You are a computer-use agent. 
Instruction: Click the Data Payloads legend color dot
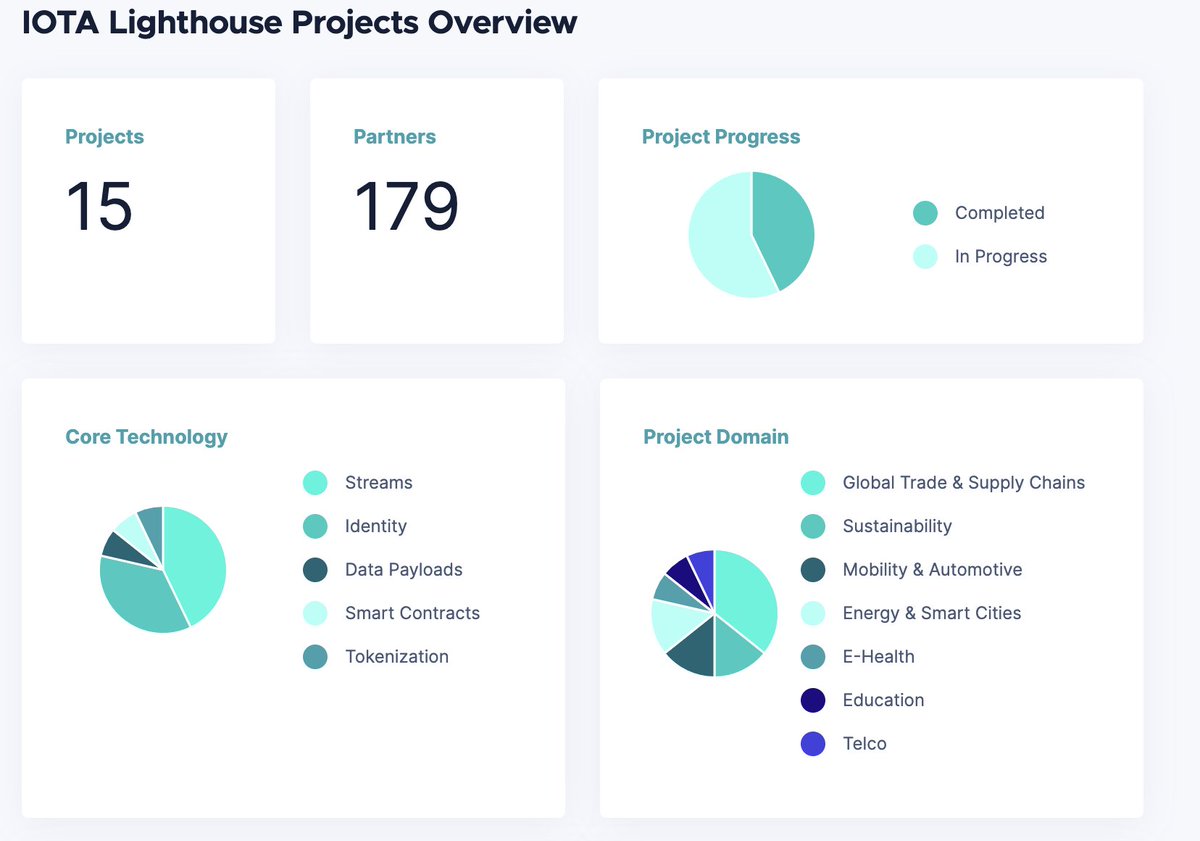[x=315, y=569]
